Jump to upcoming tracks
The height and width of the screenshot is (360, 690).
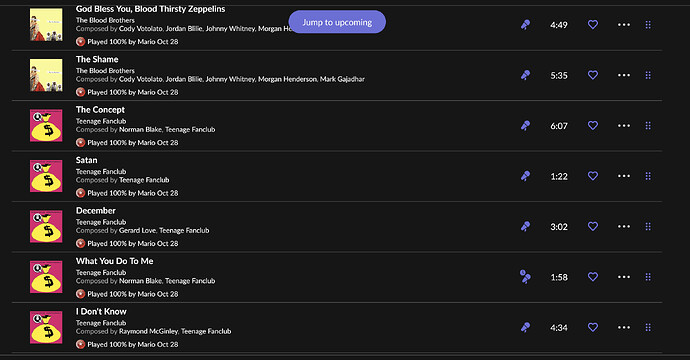point(337,22)
